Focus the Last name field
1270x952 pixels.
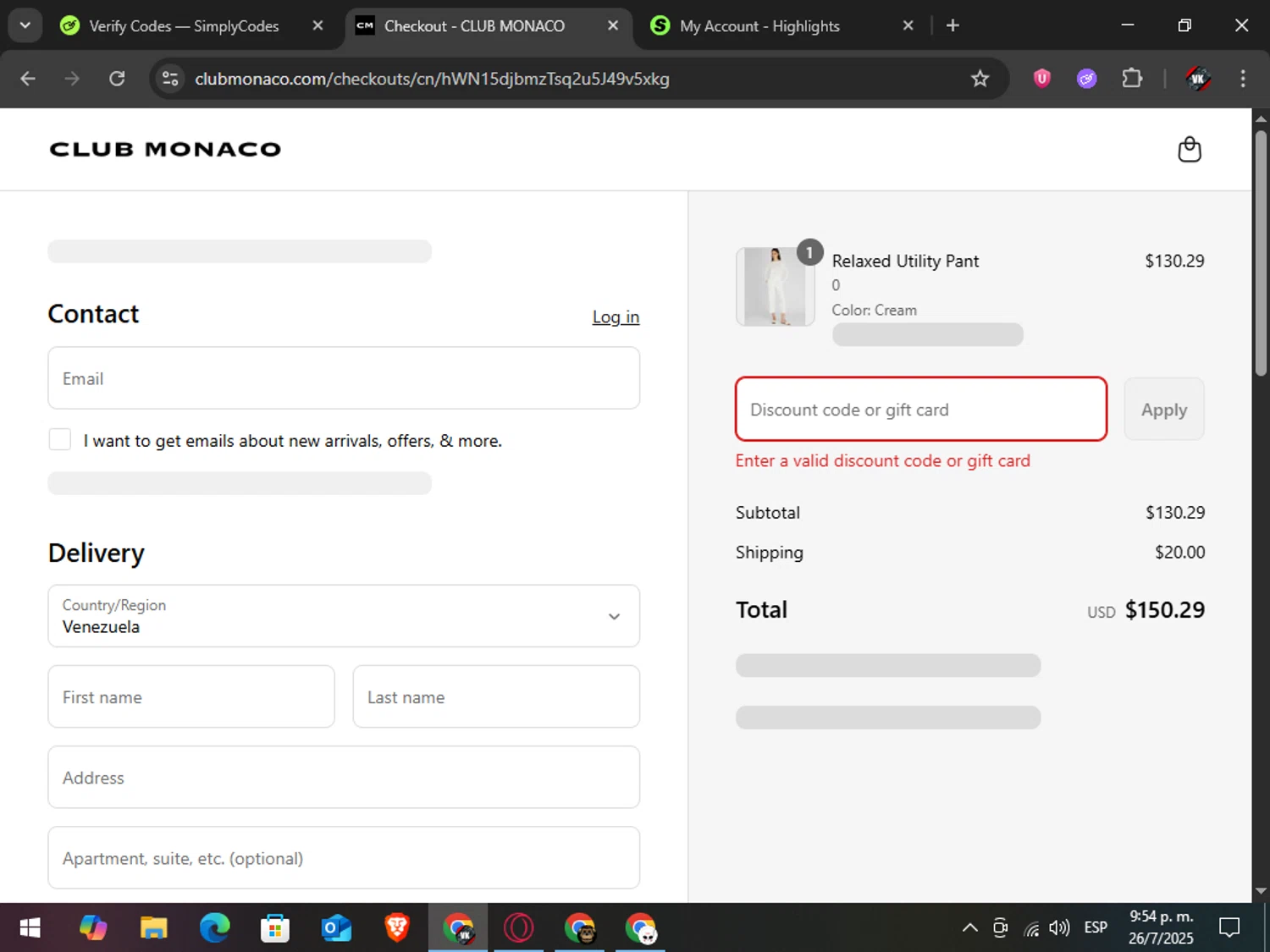(496, 696)
